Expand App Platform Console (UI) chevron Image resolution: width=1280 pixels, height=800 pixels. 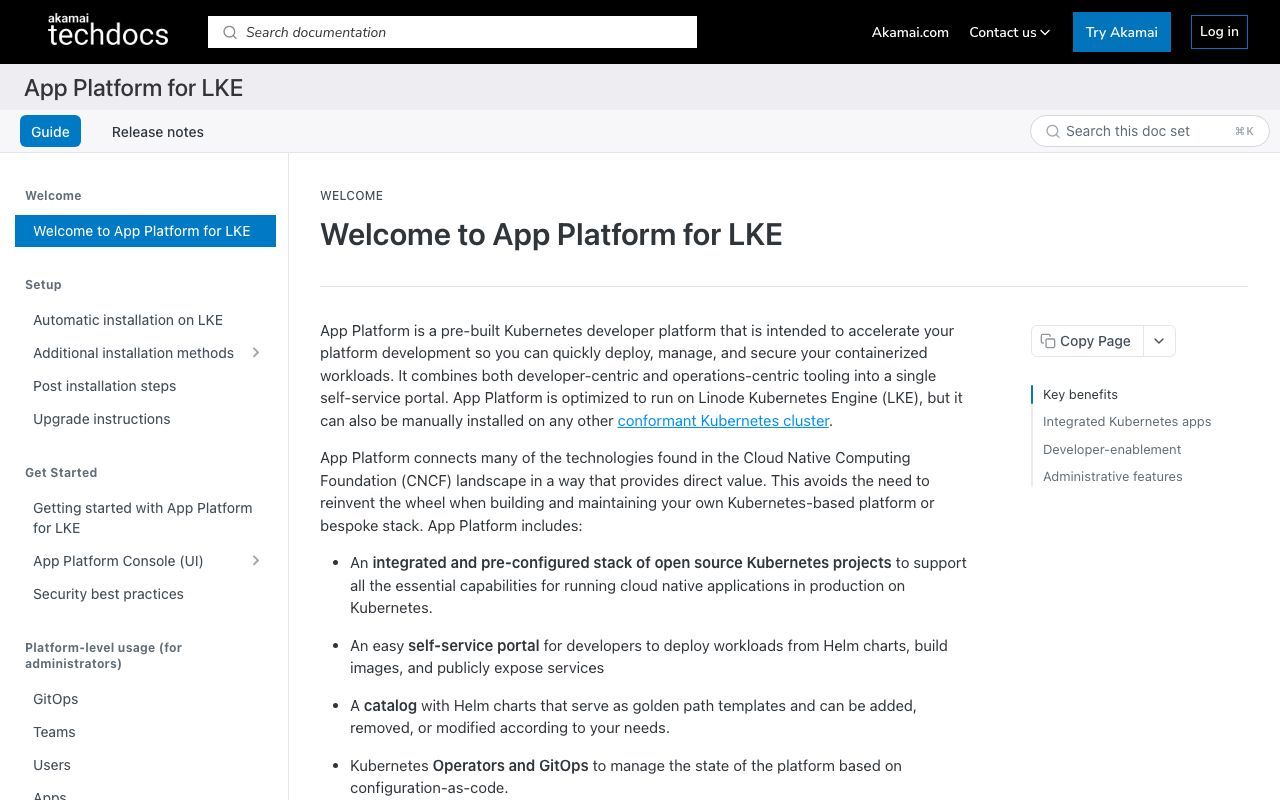click(x=256, y=561)
